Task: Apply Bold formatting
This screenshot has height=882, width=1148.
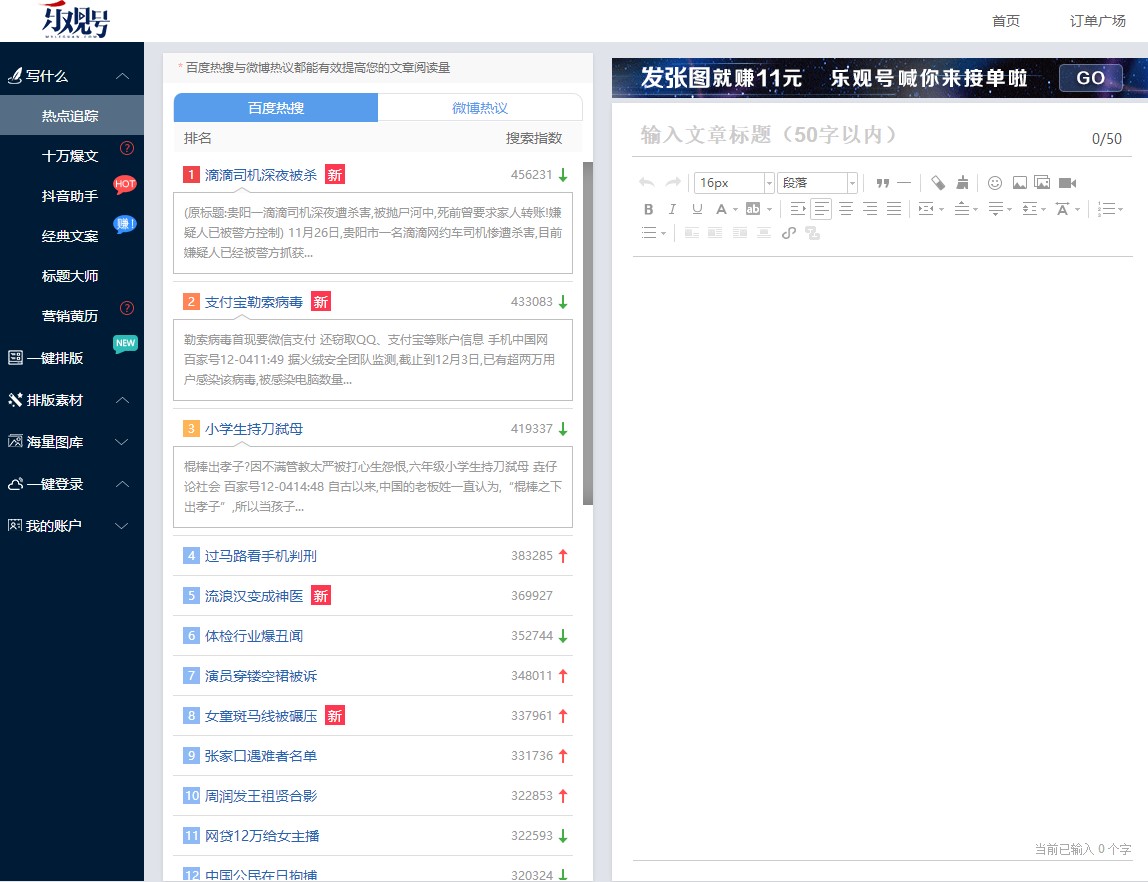Action: [648, 208]
